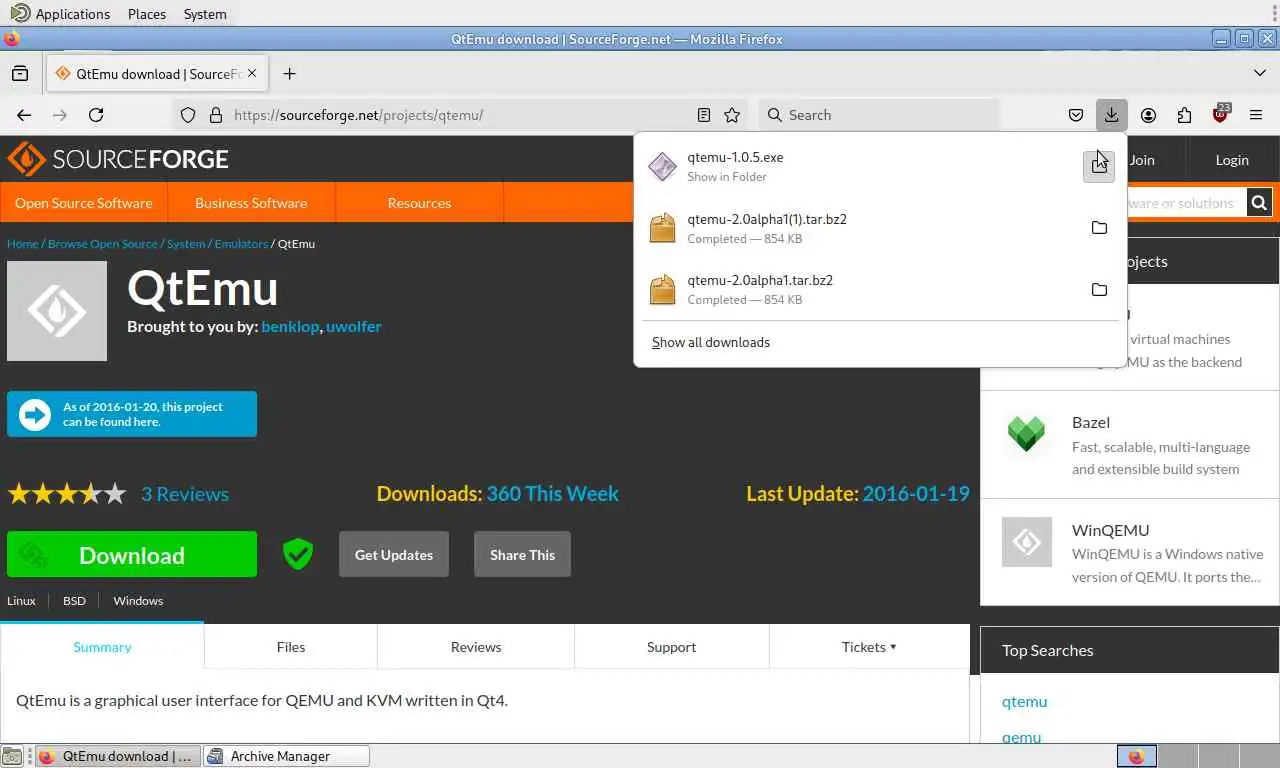Click the qtemu-1.0.5.exe download entry
1280x768 pixels.
860,166
